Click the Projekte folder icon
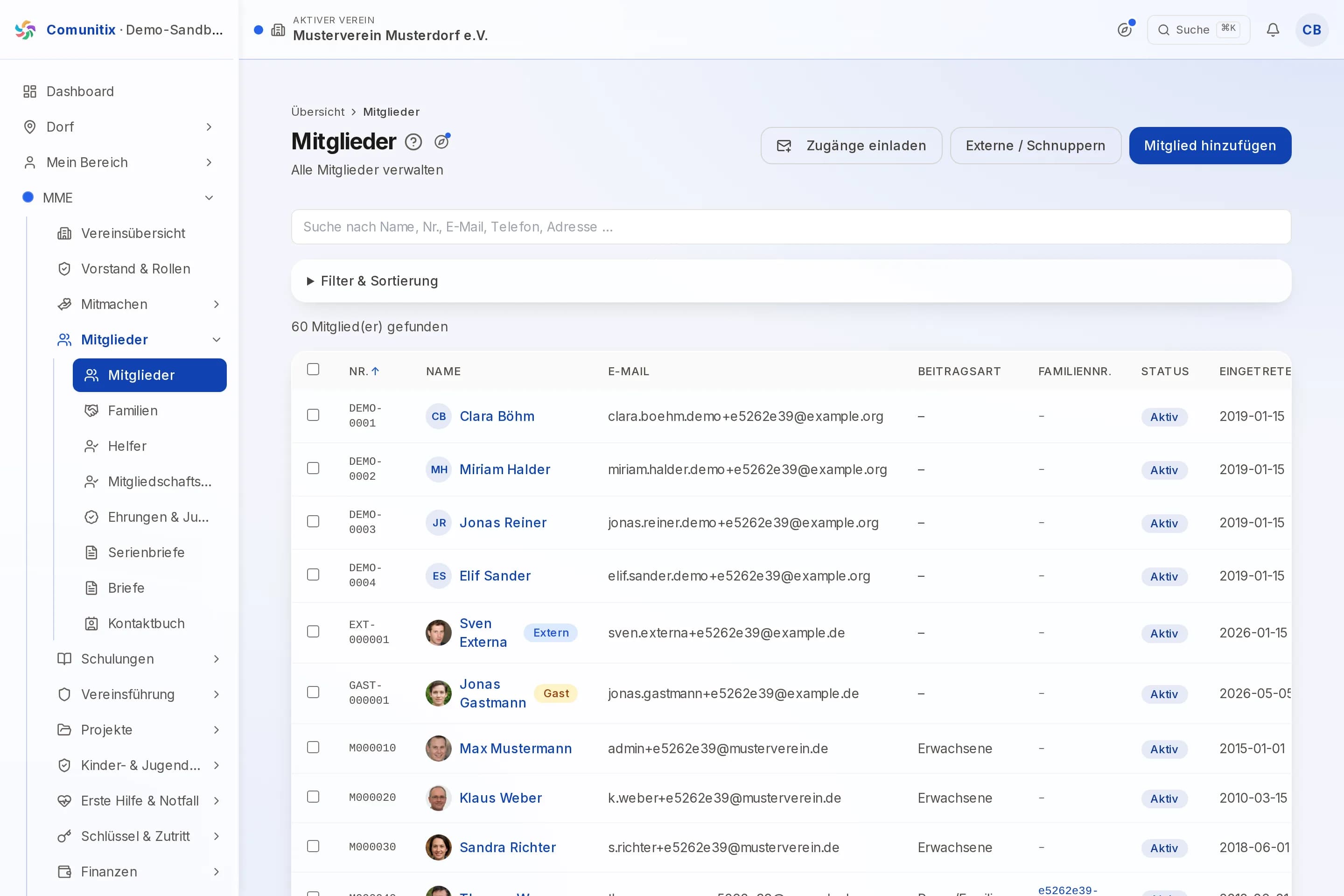 64,729
